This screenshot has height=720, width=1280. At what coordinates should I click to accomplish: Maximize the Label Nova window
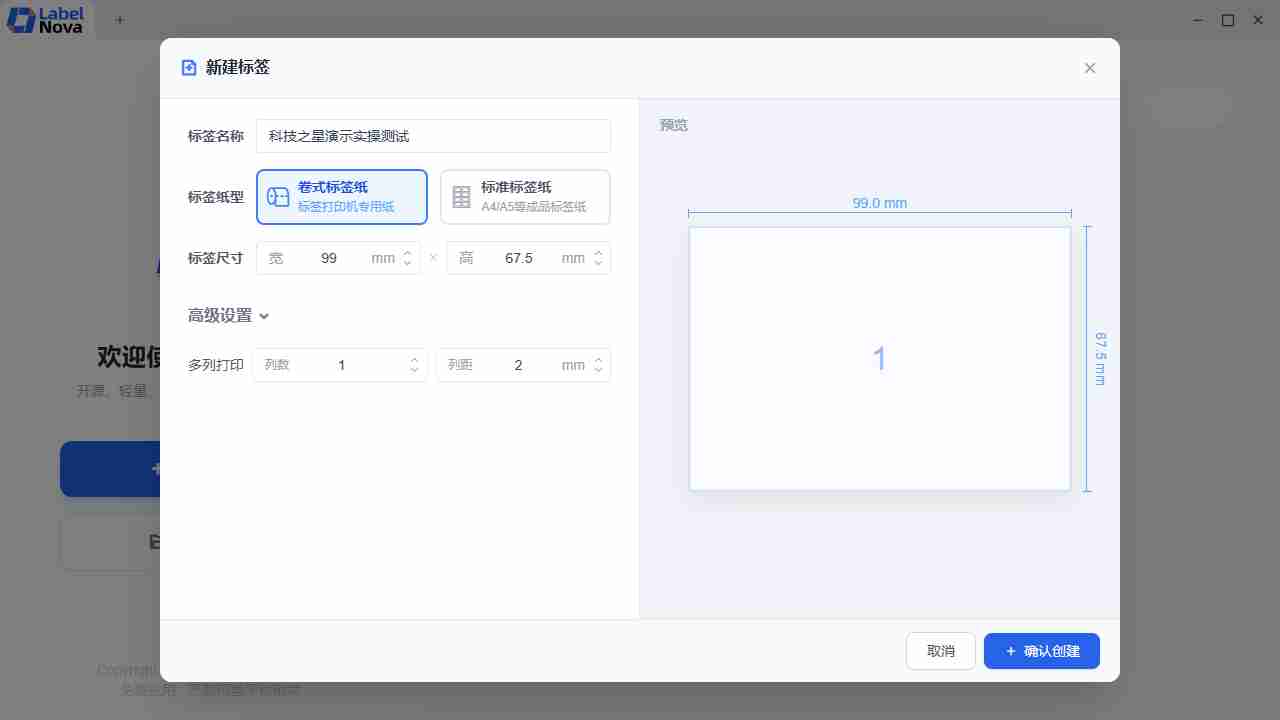click(1228, 20)
